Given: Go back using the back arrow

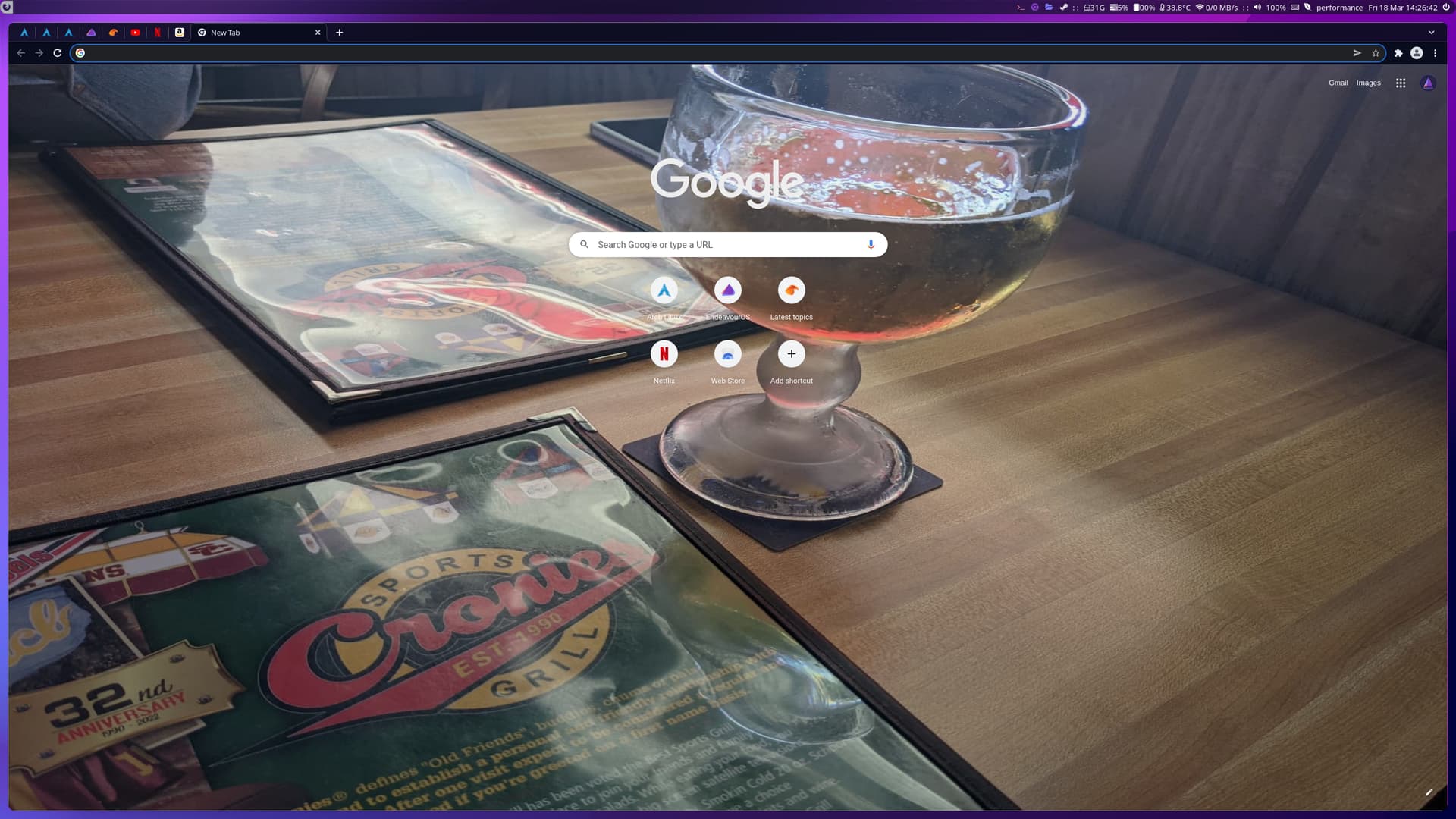Looking at the screenshot, I should (x=20, y=53).
